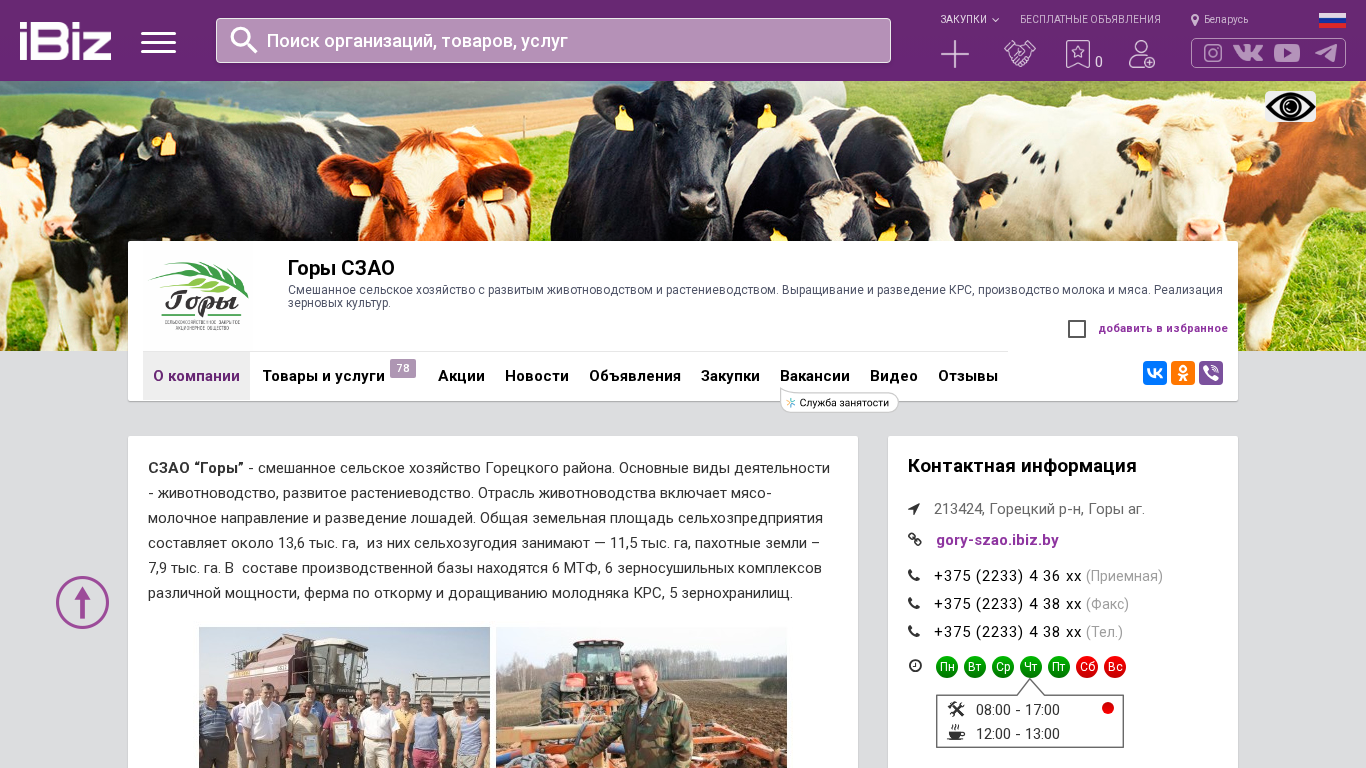This screenshot has width=1366, height=768.
Task: Open the Вакансии tab
Action: click(815, 376)
